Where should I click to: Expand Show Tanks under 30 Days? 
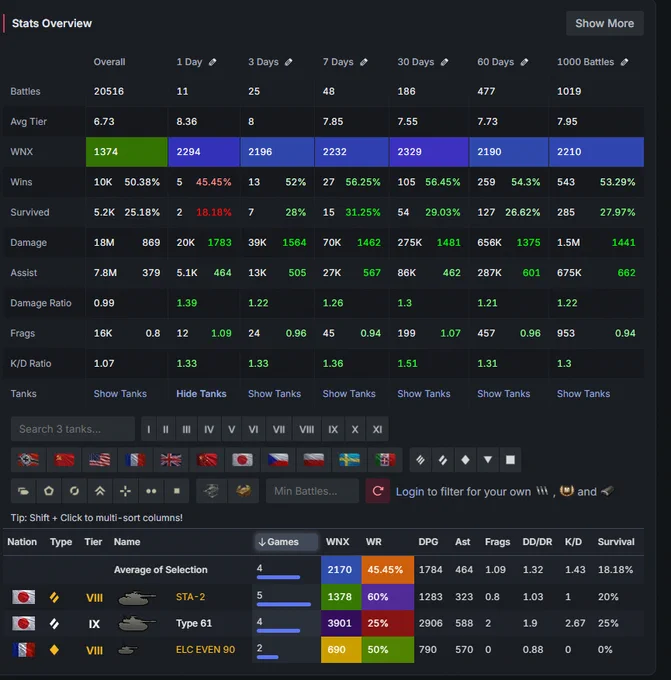[x=424, y=394]
